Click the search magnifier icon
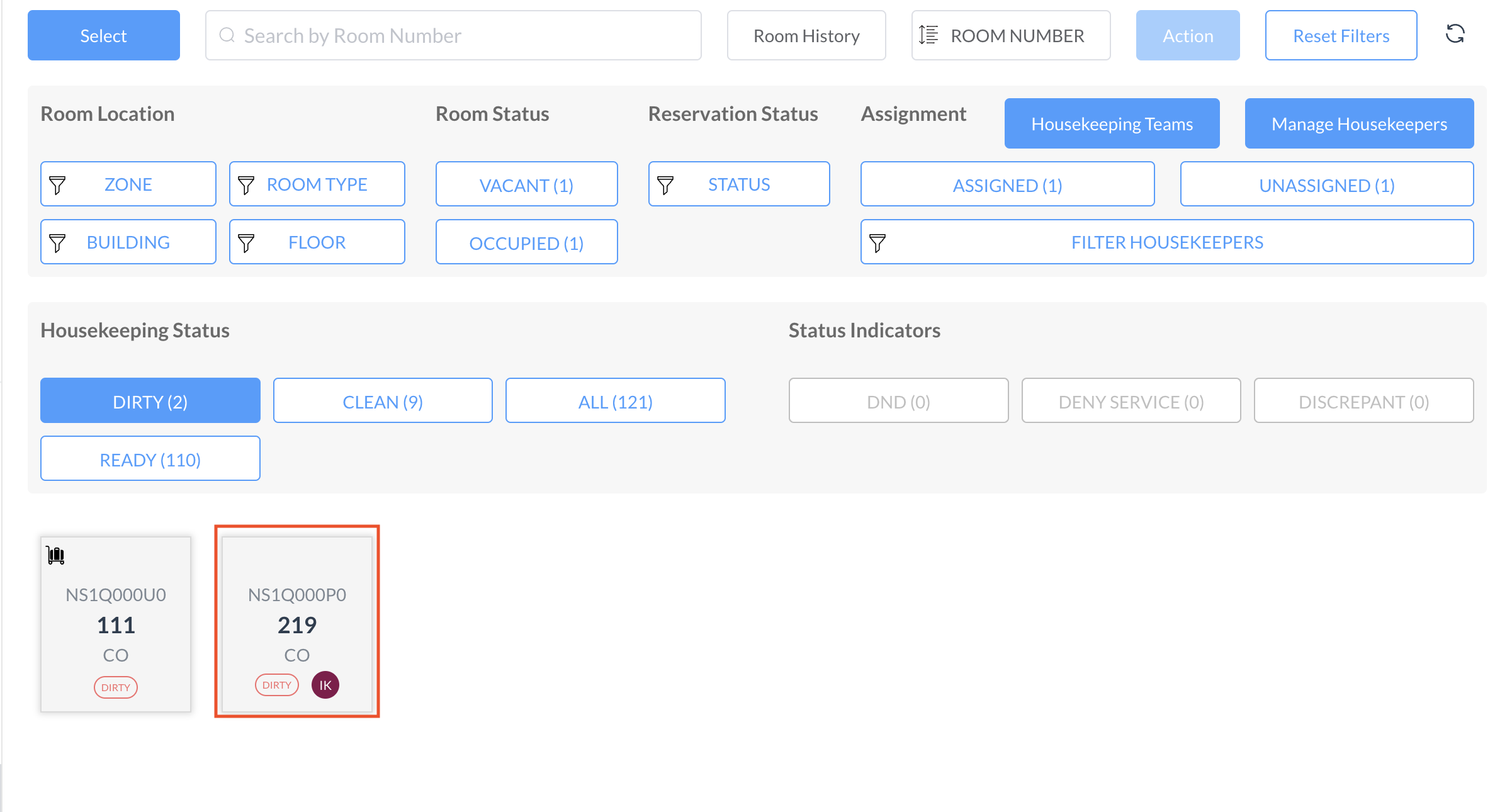Screen dimensions: 1512x812 (x=227, y=35)
